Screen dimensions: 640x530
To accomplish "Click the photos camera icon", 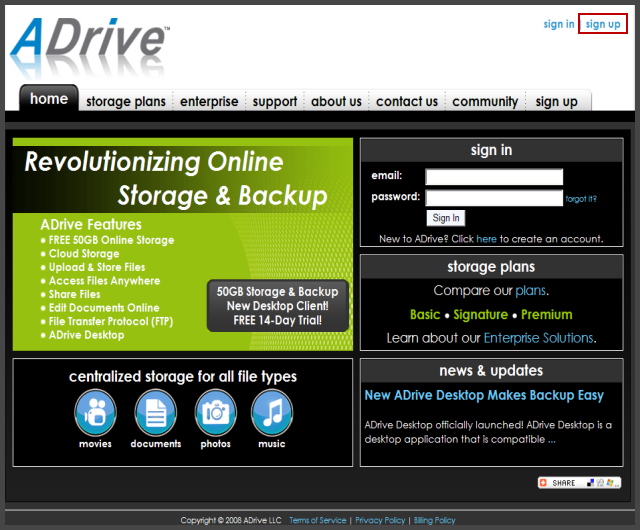I will [x=216, y=412].
